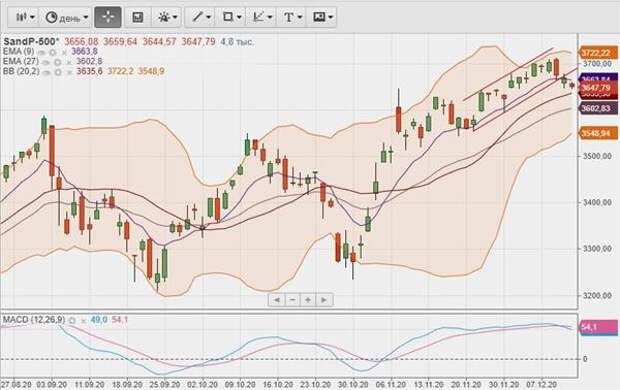Open the line drawing tool dropdown
The height and width of the screenshot is (390, 620).
coord(201,17)
